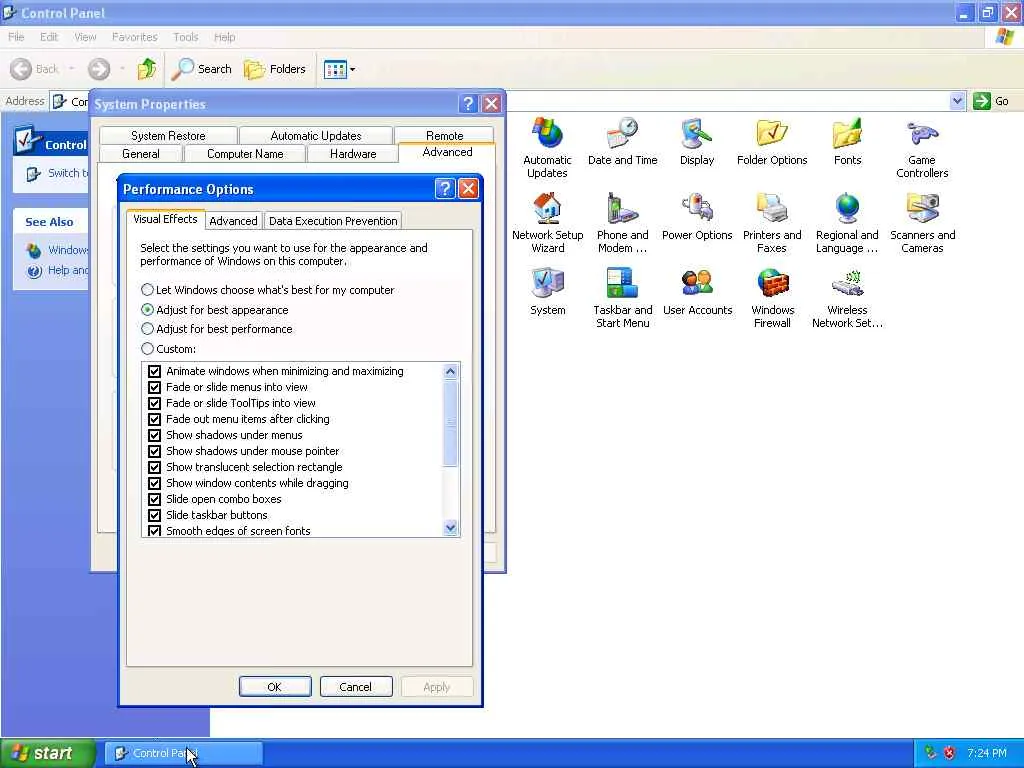Viewport: 1024px width, 768px height.
Task: Click OK in Performance Options
Action: tap(274, 686)
